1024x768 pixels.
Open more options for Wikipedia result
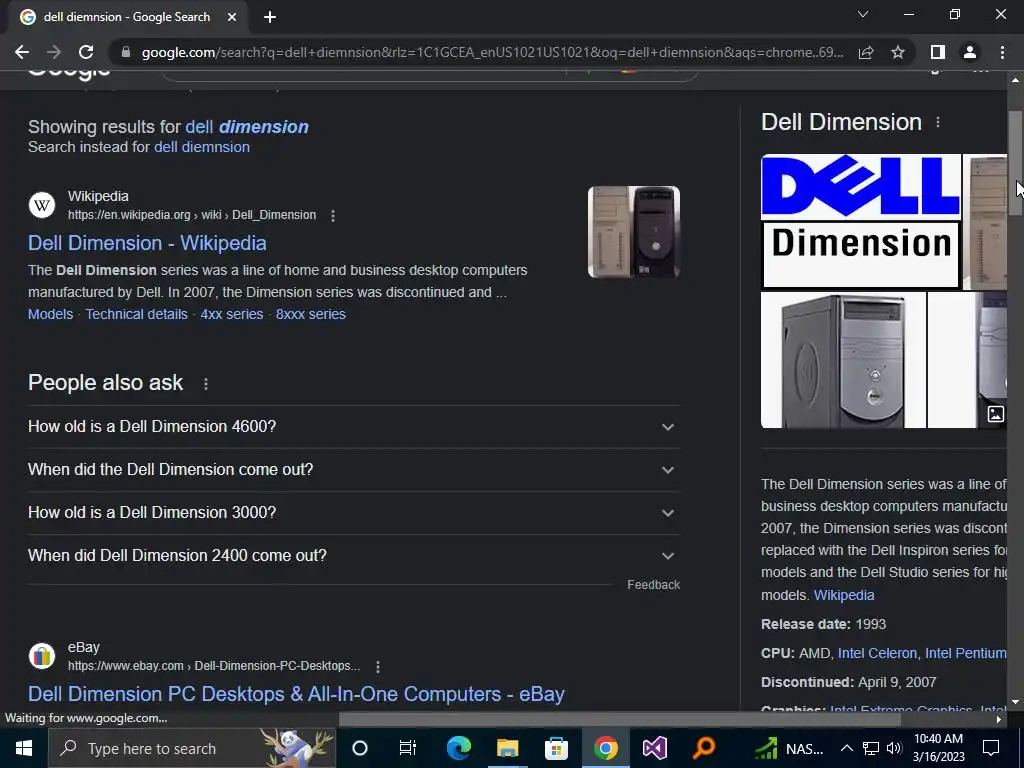pos(333,216)
